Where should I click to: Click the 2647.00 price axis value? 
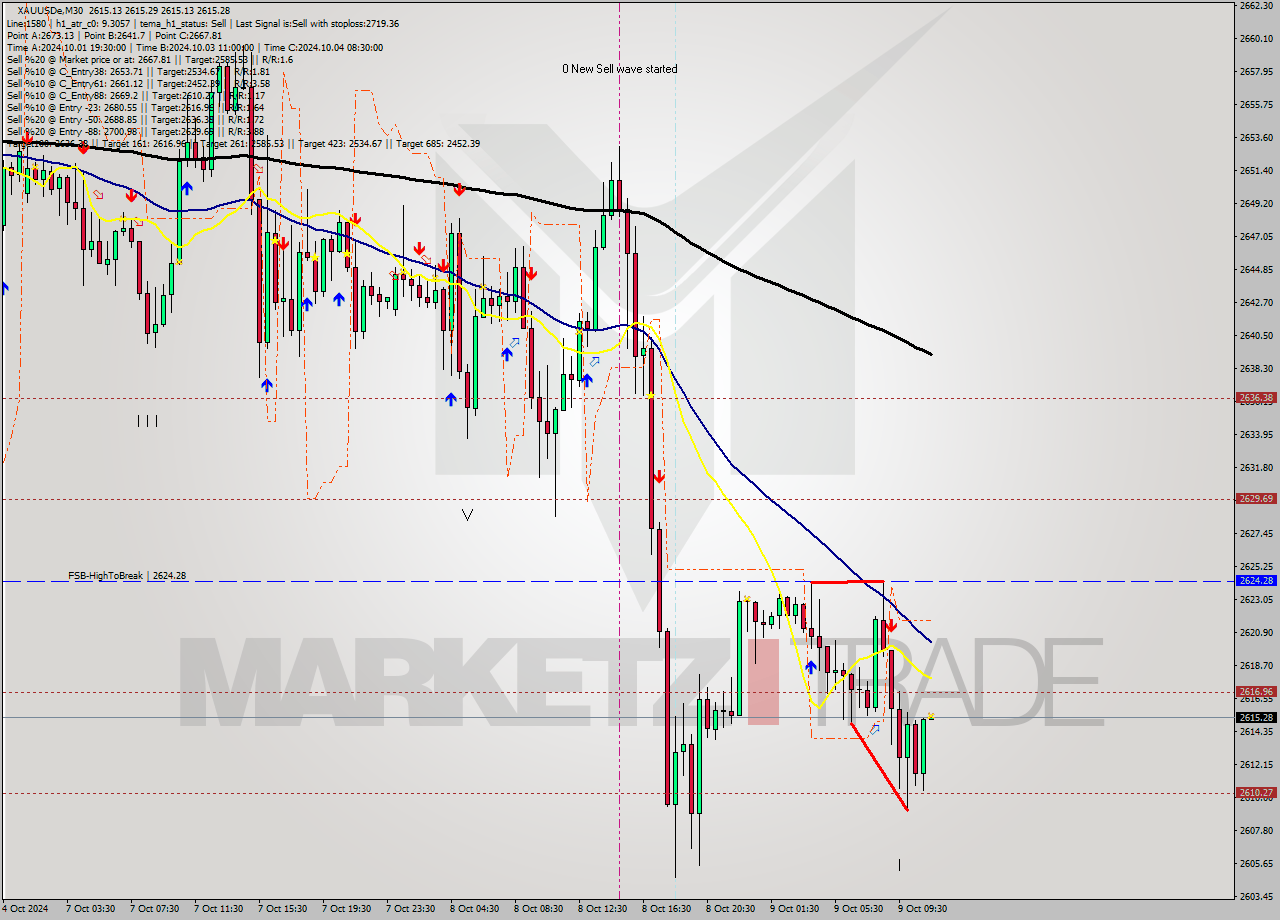pyautogui.click(x=1256, y=236)
